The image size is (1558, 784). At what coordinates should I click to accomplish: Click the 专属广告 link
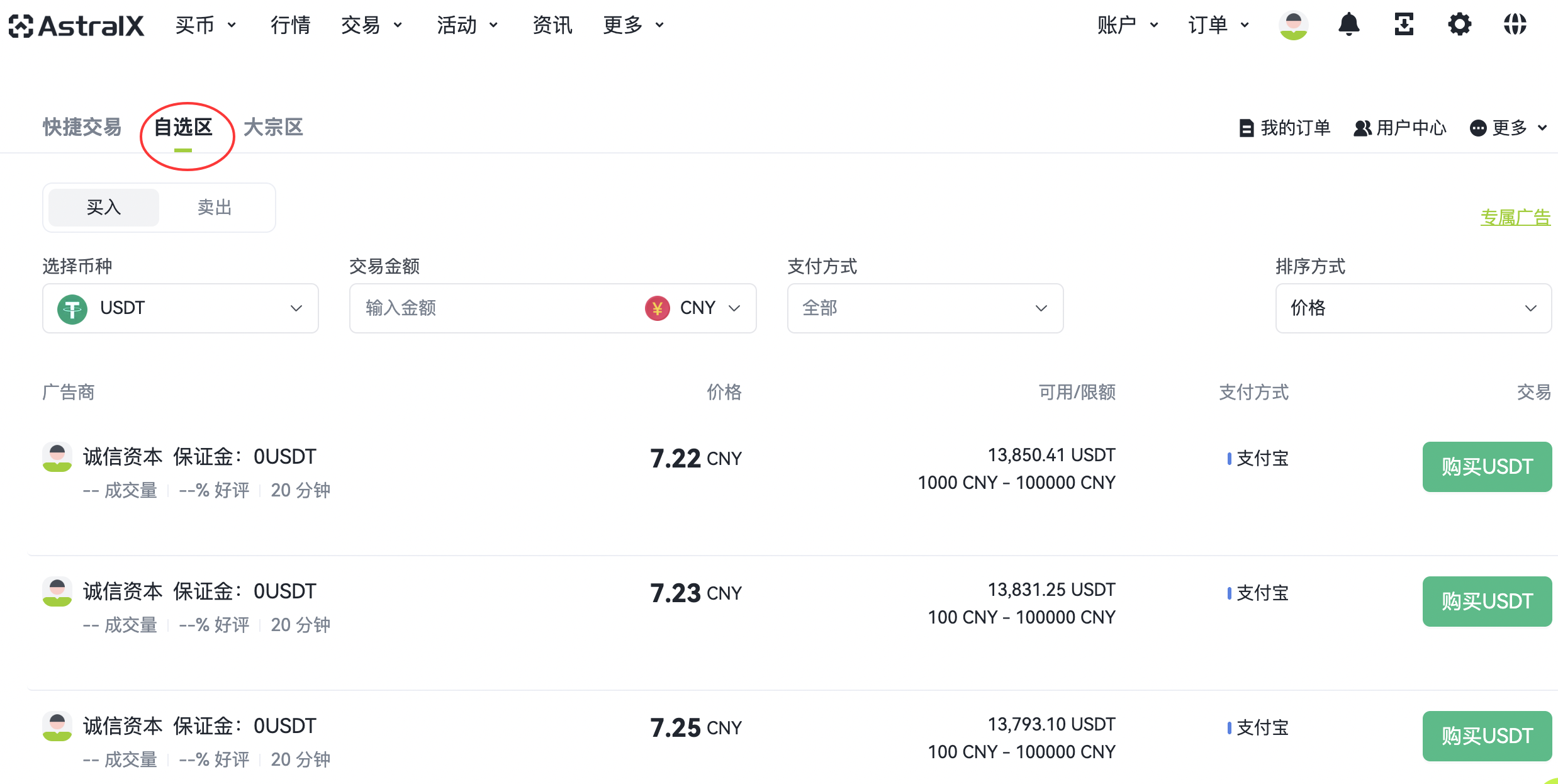coord(1515,218)
